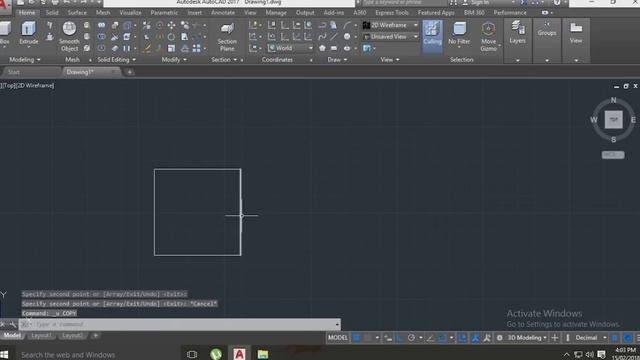Select the Extrude tool

(x=29, y=33)
